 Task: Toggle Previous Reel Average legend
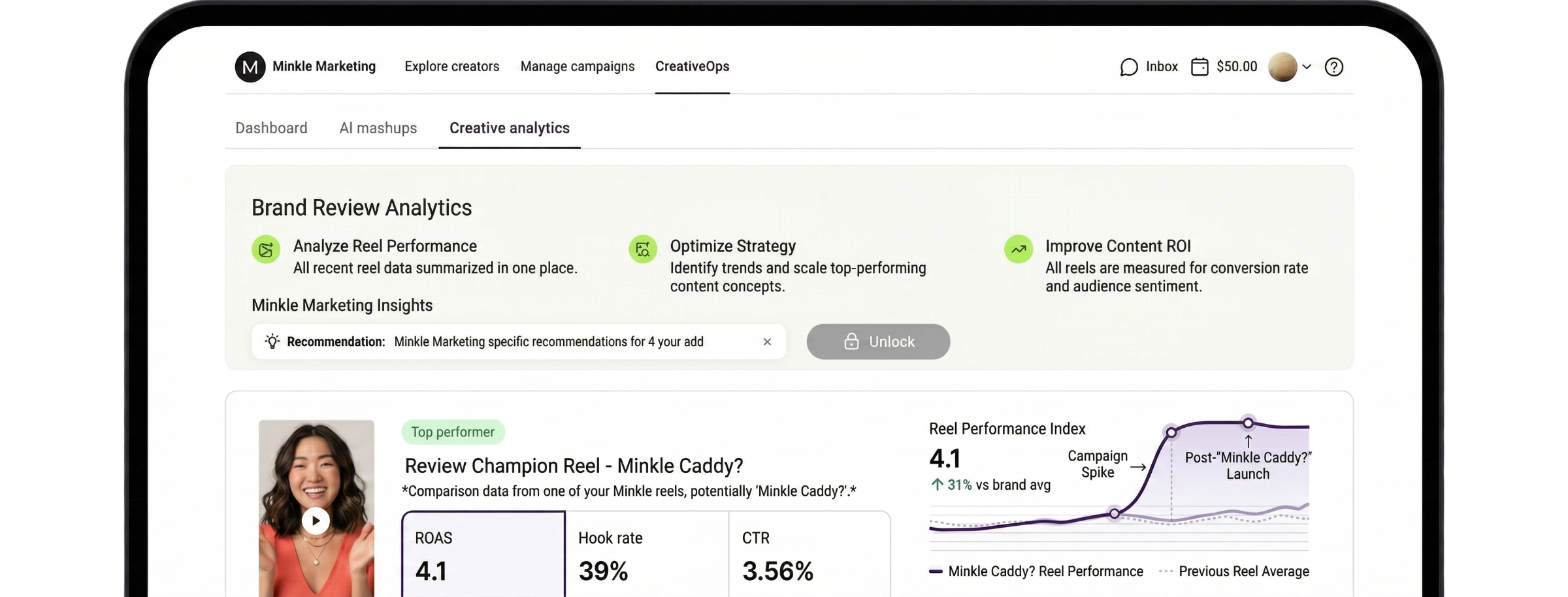tap(1234, 572)
